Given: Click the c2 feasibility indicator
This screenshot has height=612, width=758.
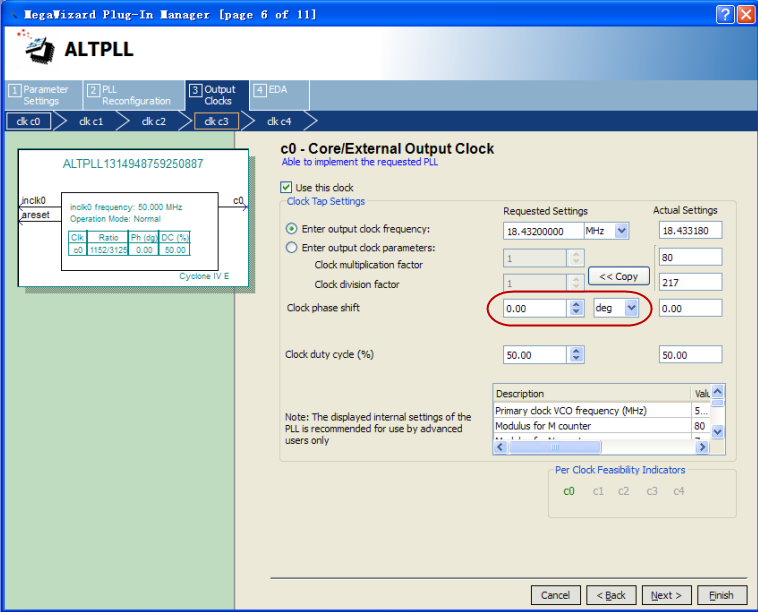Looking at the screenshot, I should point(624,491).
